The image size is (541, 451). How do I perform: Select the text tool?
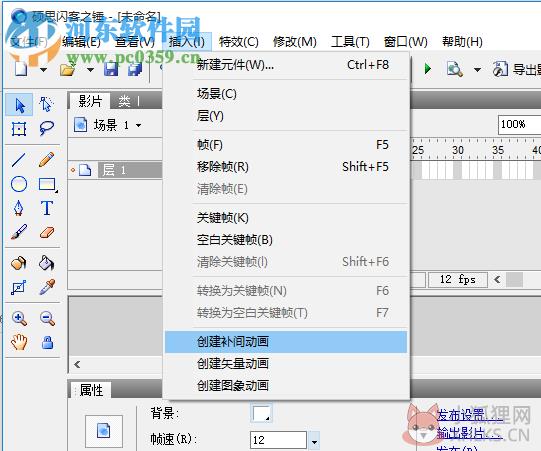pos(47,208)
